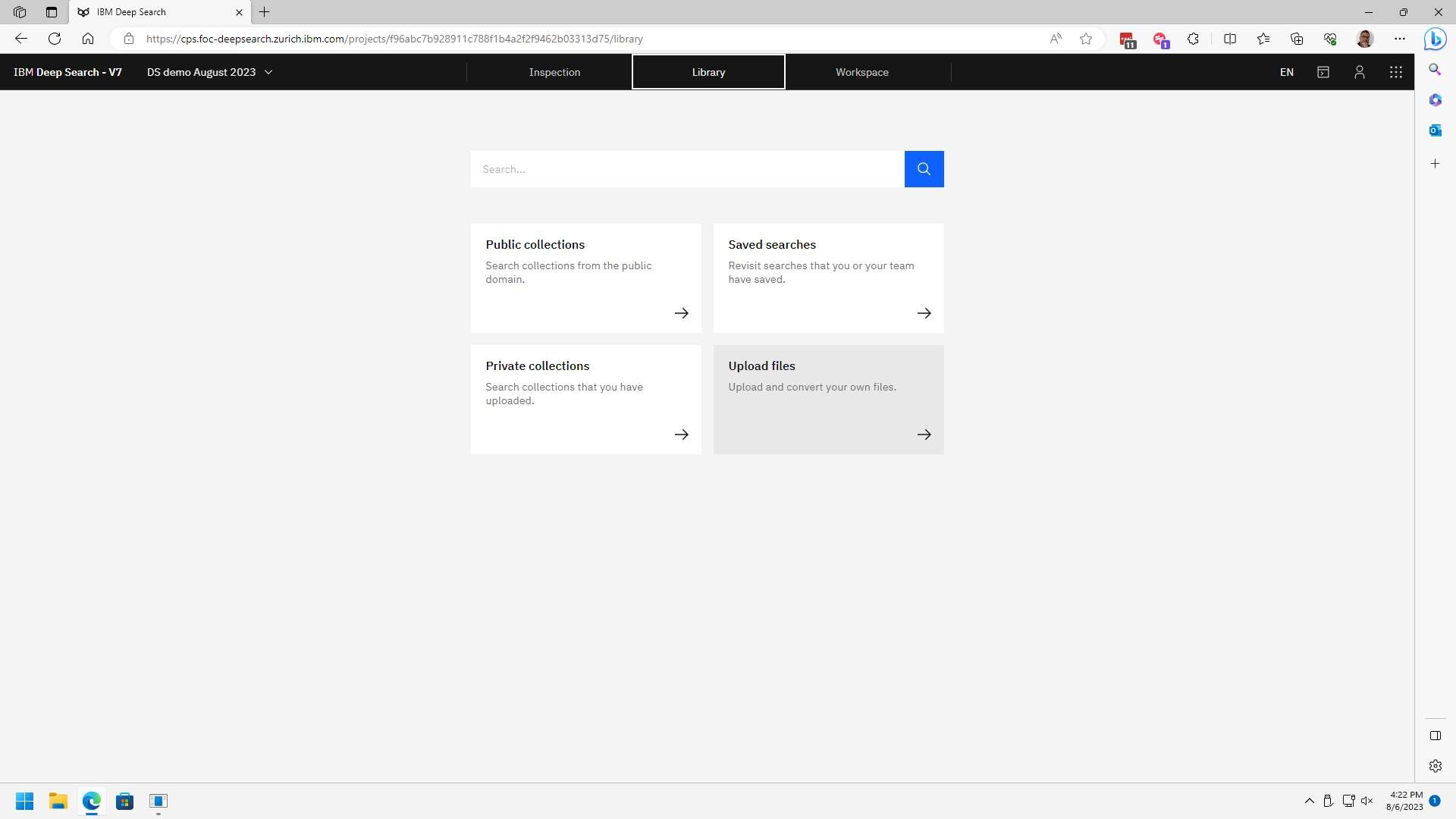
Task: Open Collections icon in browser toolbar
Action: pyautogui.click(x=1297, y=39)
